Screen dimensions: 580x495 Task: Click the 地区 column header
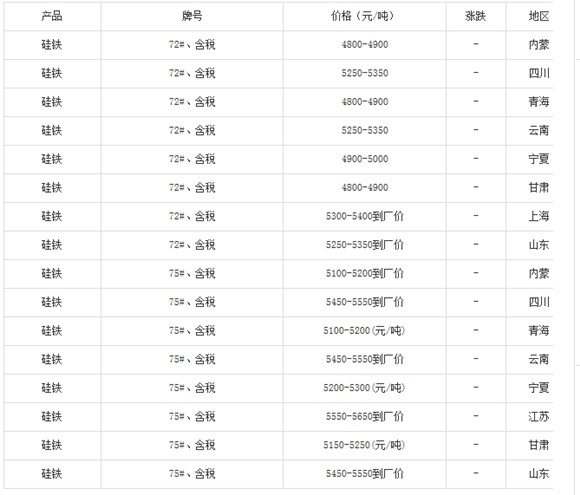[x=539, y=16]
